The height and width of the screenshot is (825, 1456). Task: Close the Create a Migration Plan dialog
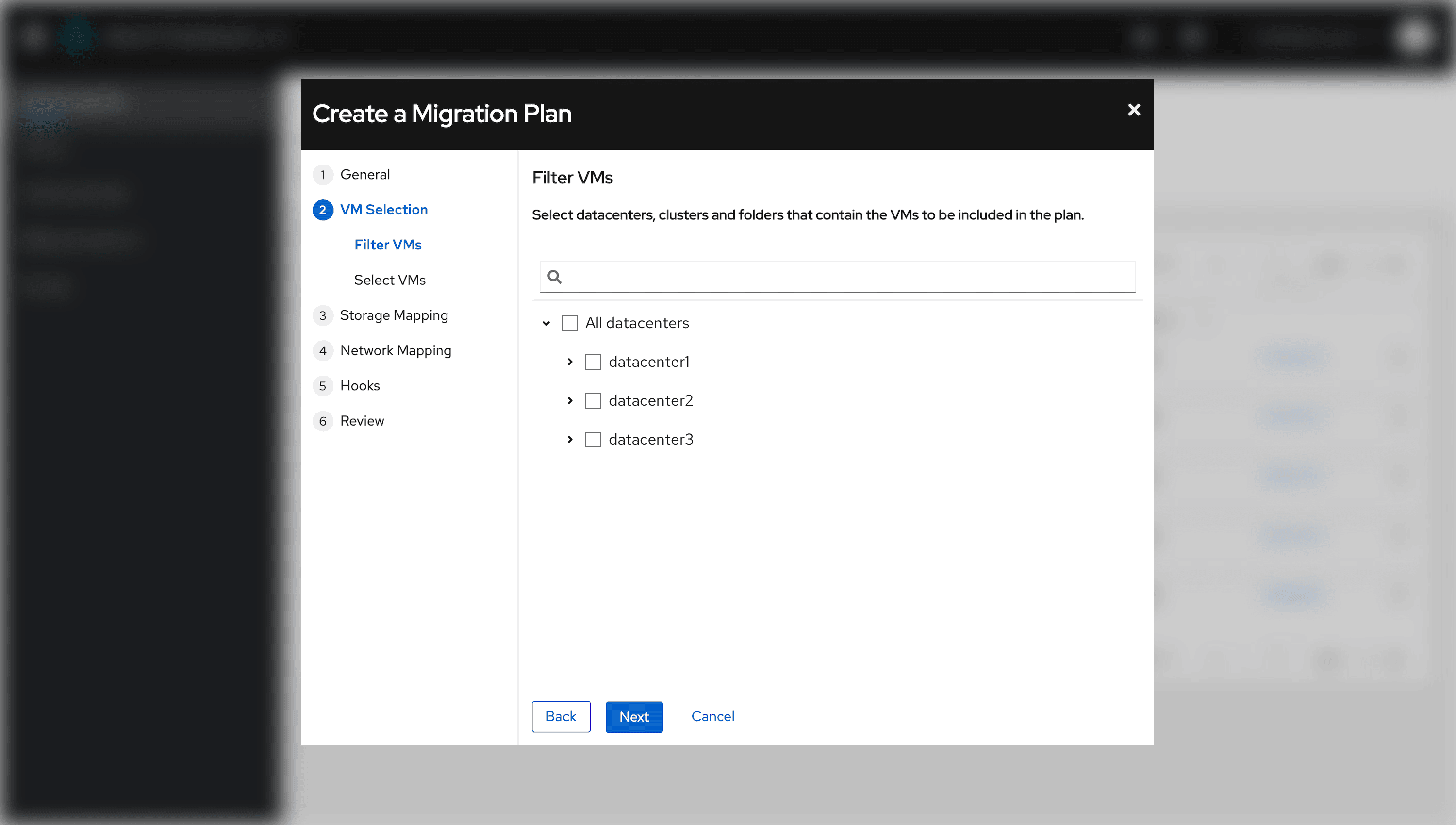1134,110
